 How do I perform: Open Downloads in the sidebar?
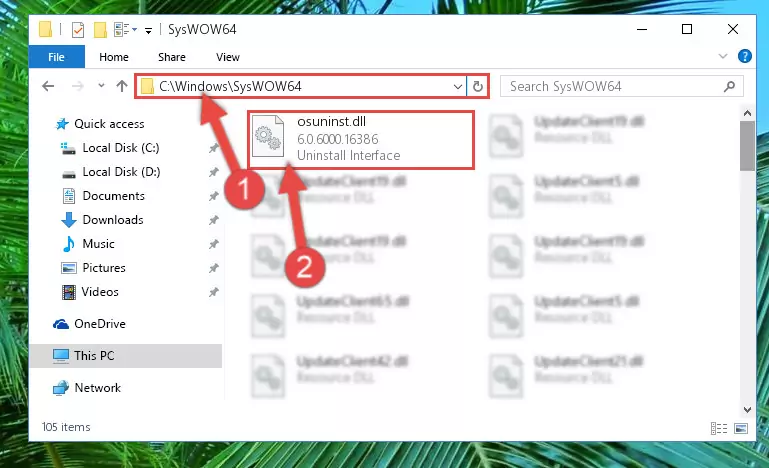113,220
